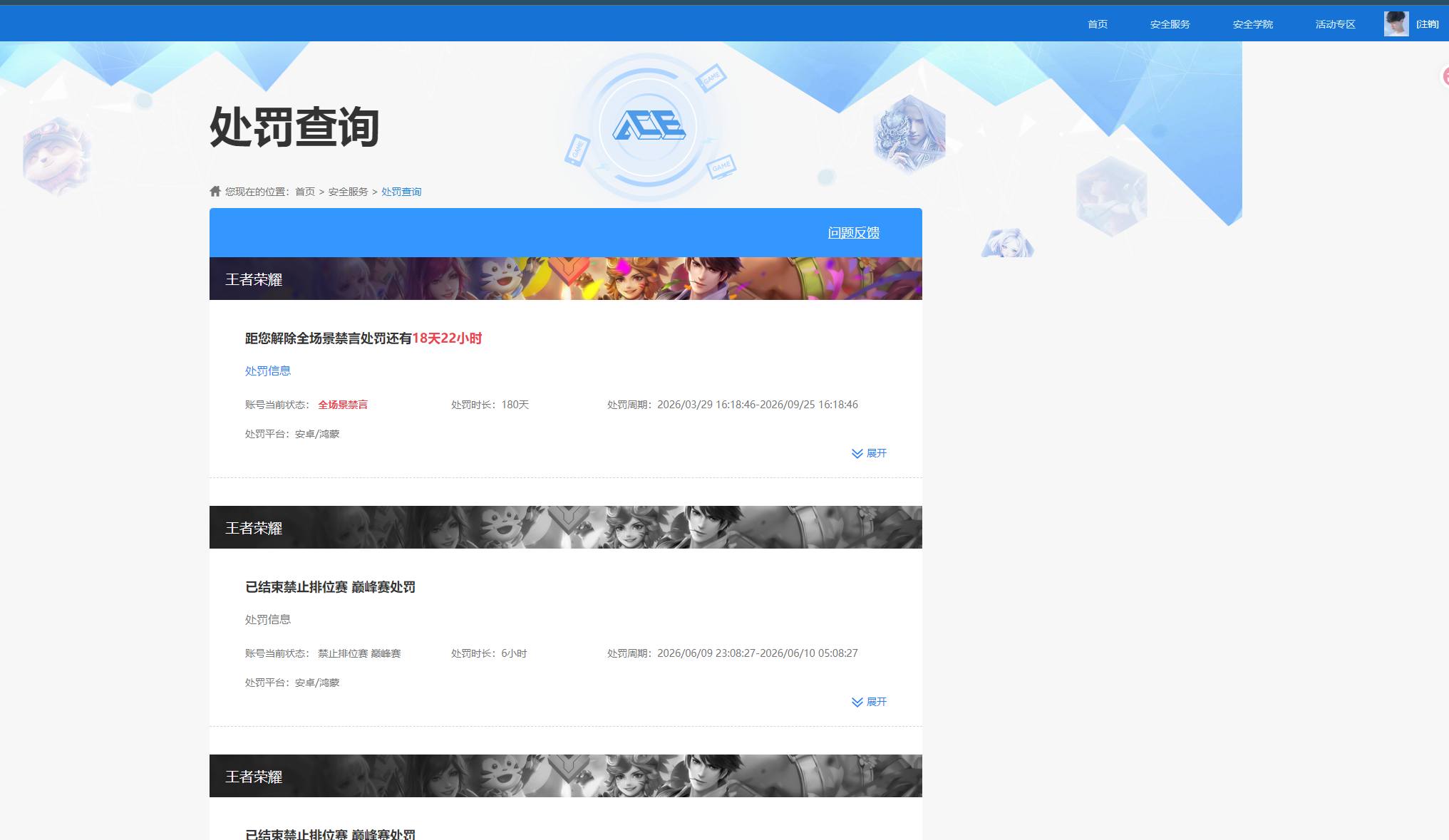
Task: Click the colorful 王者荣耀 banner
Action: (x=566, y=279)
